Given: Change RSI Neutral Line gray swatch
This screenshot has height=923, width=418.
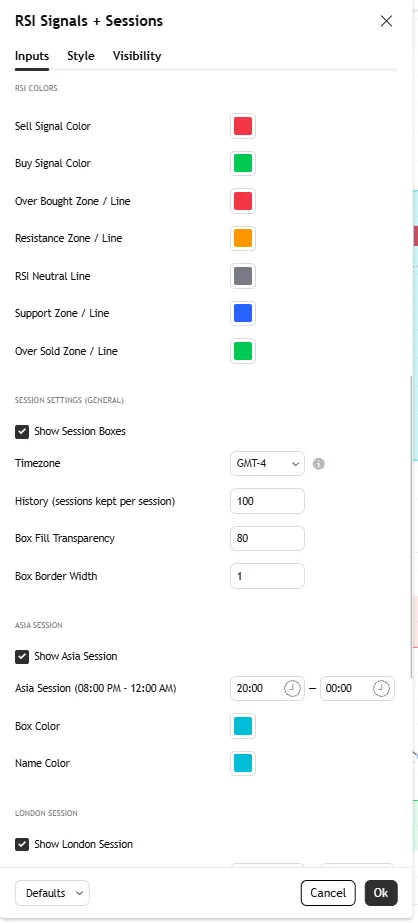Looking at the screenshot, I should [243, 276].
